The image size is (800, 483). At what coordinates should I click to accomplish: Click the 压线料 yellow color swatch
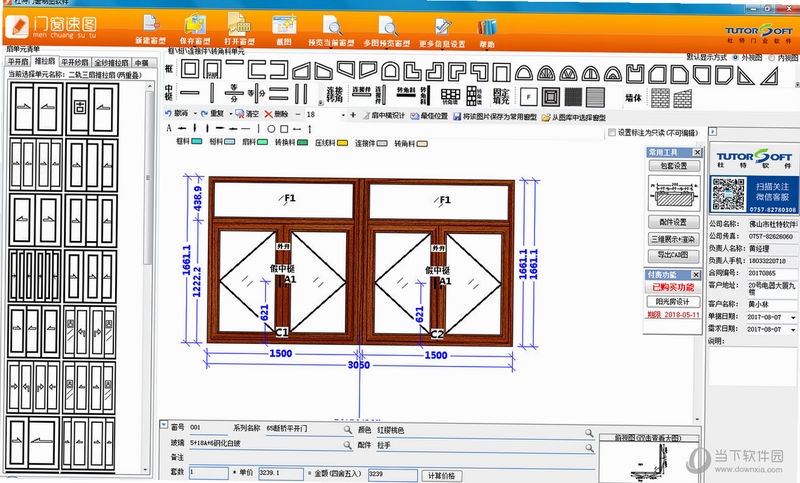[342, 143]
